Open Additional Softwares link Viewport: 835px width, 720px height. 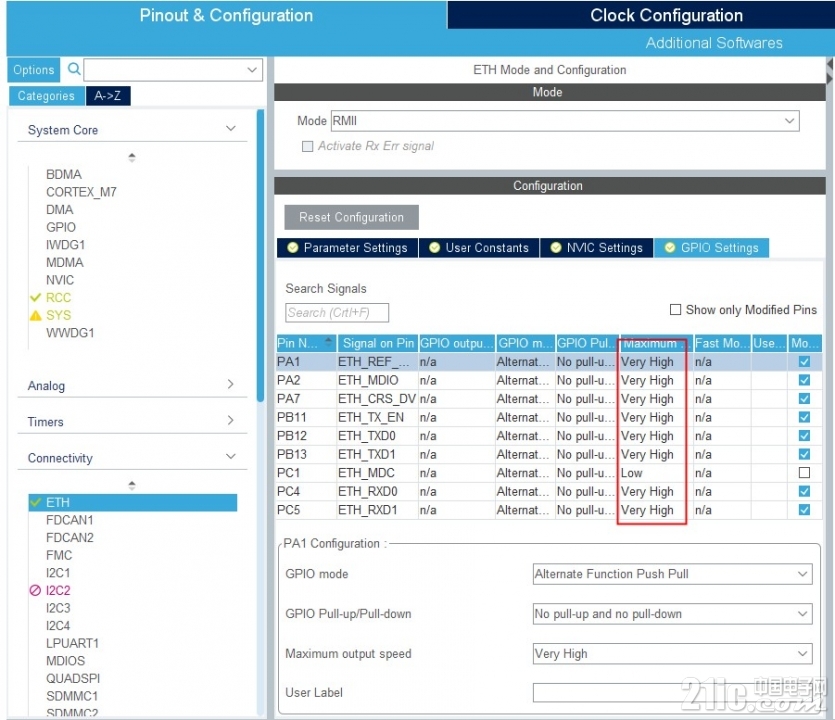714,43
